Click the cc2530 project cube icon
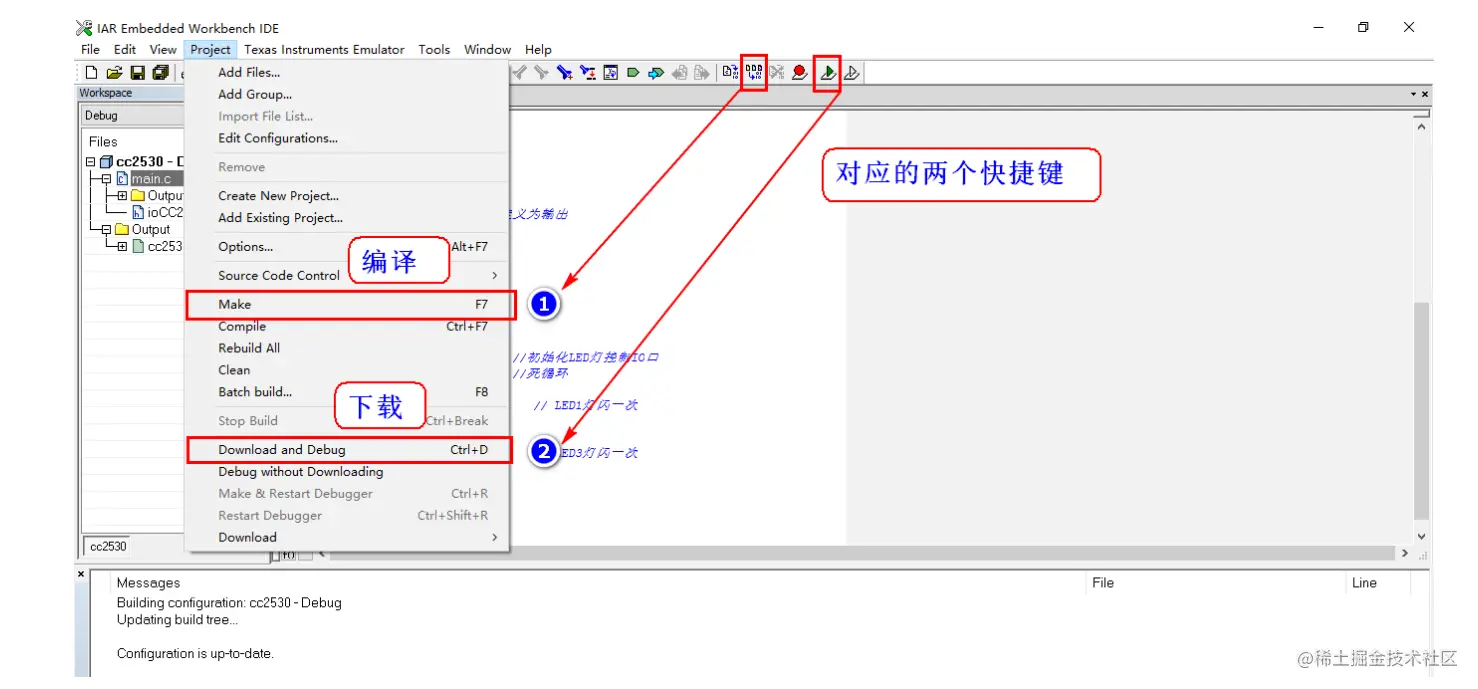Viewport: 1478px width, 689px height. coord(106,162)
